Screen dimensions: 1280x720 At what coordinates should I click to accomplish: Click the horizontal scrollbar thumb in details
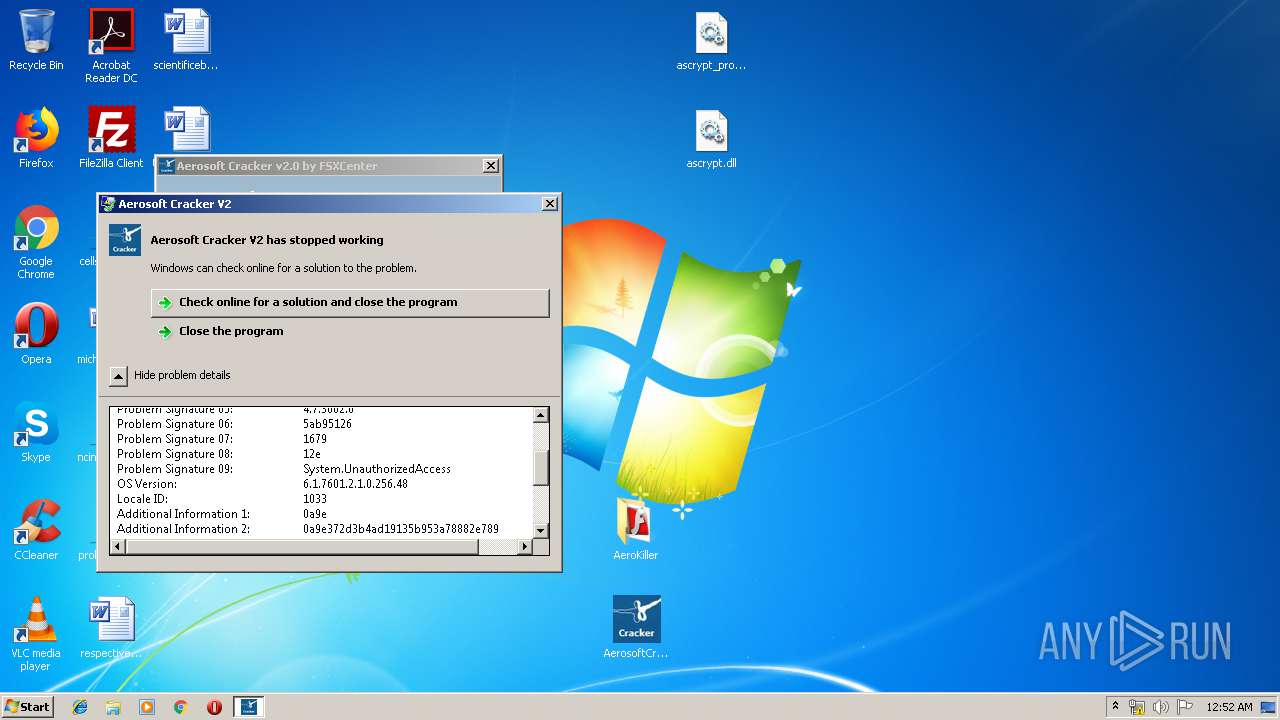[x=302, y=547]
